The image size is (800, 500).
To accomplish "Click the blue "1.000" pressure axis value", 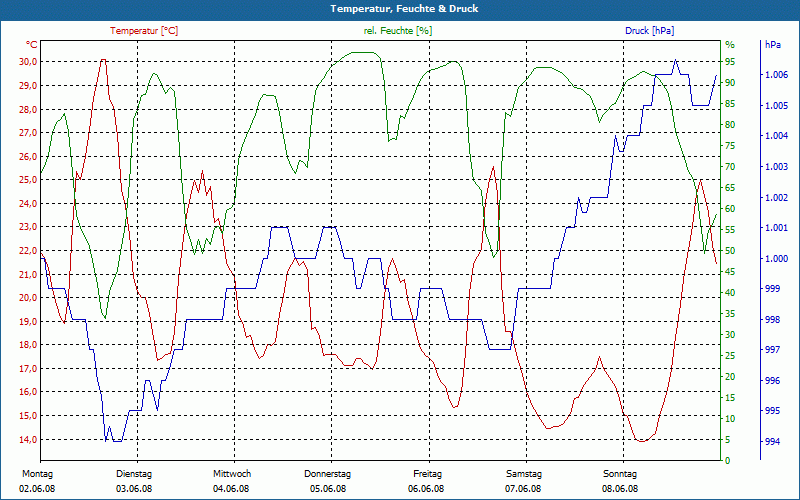I will (x=776, y=258).
